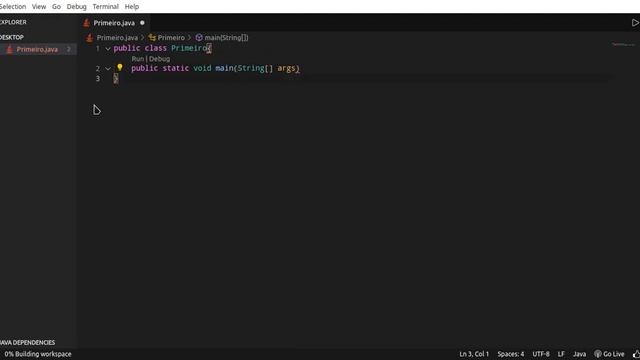Collapse the class fold arrow on line 1

(108, 49)
